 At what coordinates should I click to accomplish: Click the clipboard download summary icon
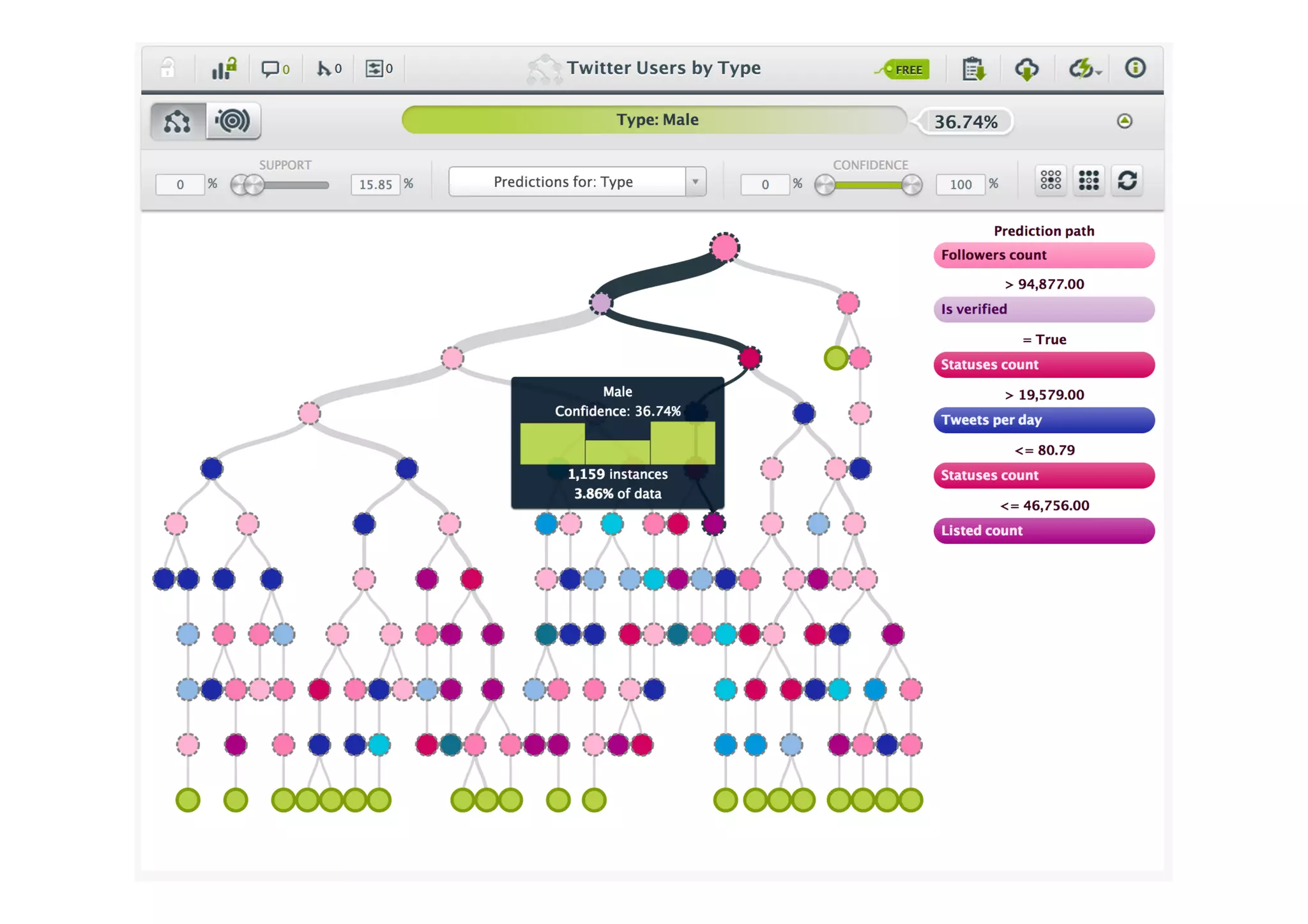pos(973,68)
